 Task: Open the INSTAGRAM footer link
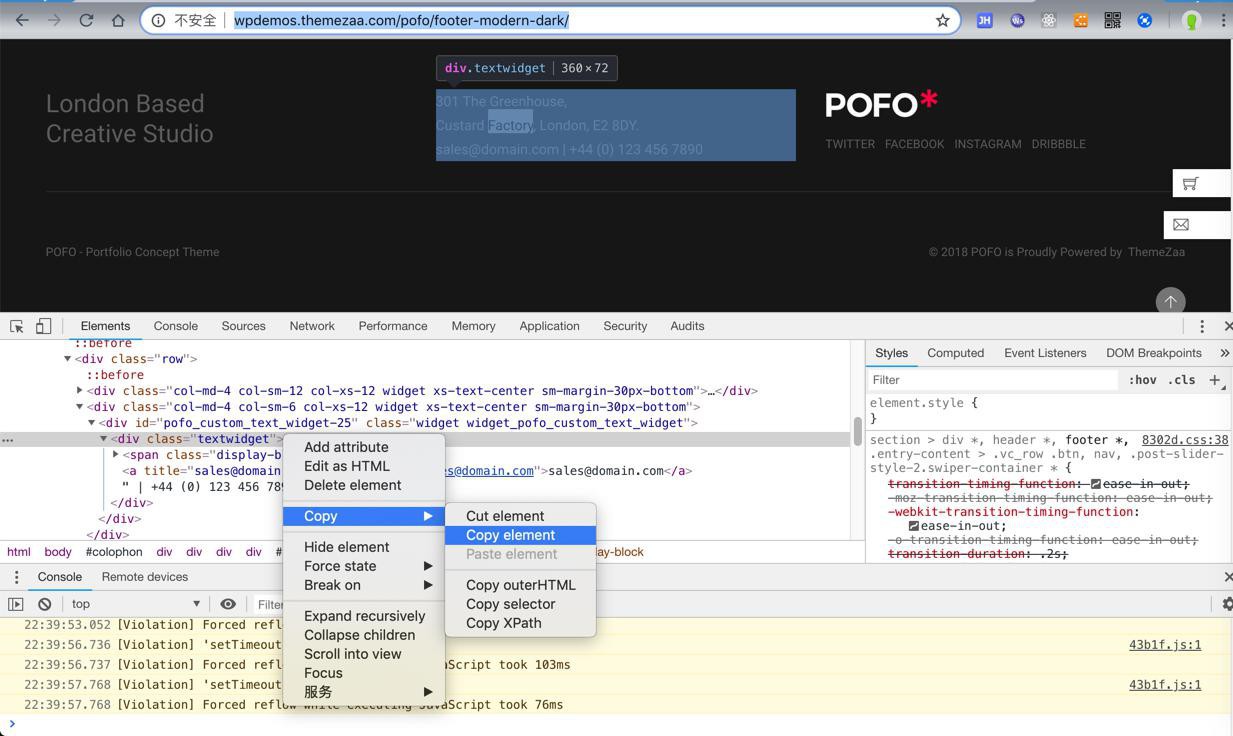pyautogui.click(x=988, y=144)
